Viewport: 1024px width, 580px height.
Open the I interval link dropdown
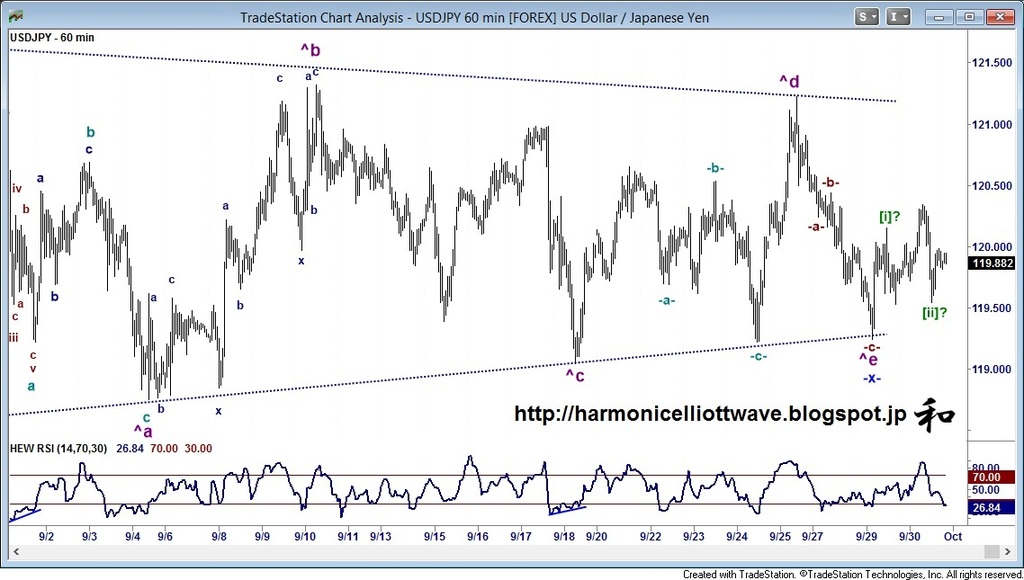[x=899, y=17]
